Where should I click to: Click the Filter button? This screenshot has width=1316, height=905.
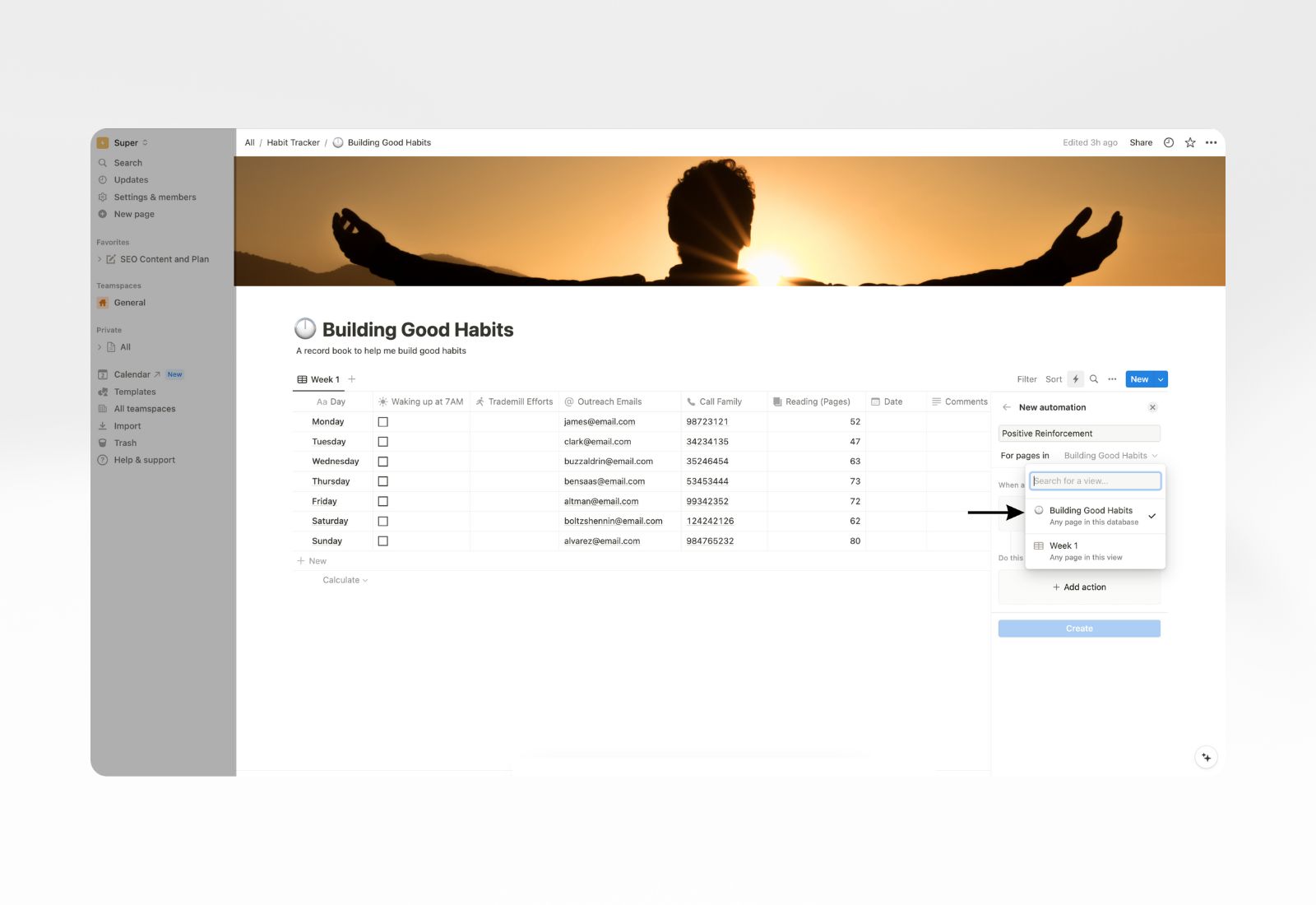point(1026,379)
